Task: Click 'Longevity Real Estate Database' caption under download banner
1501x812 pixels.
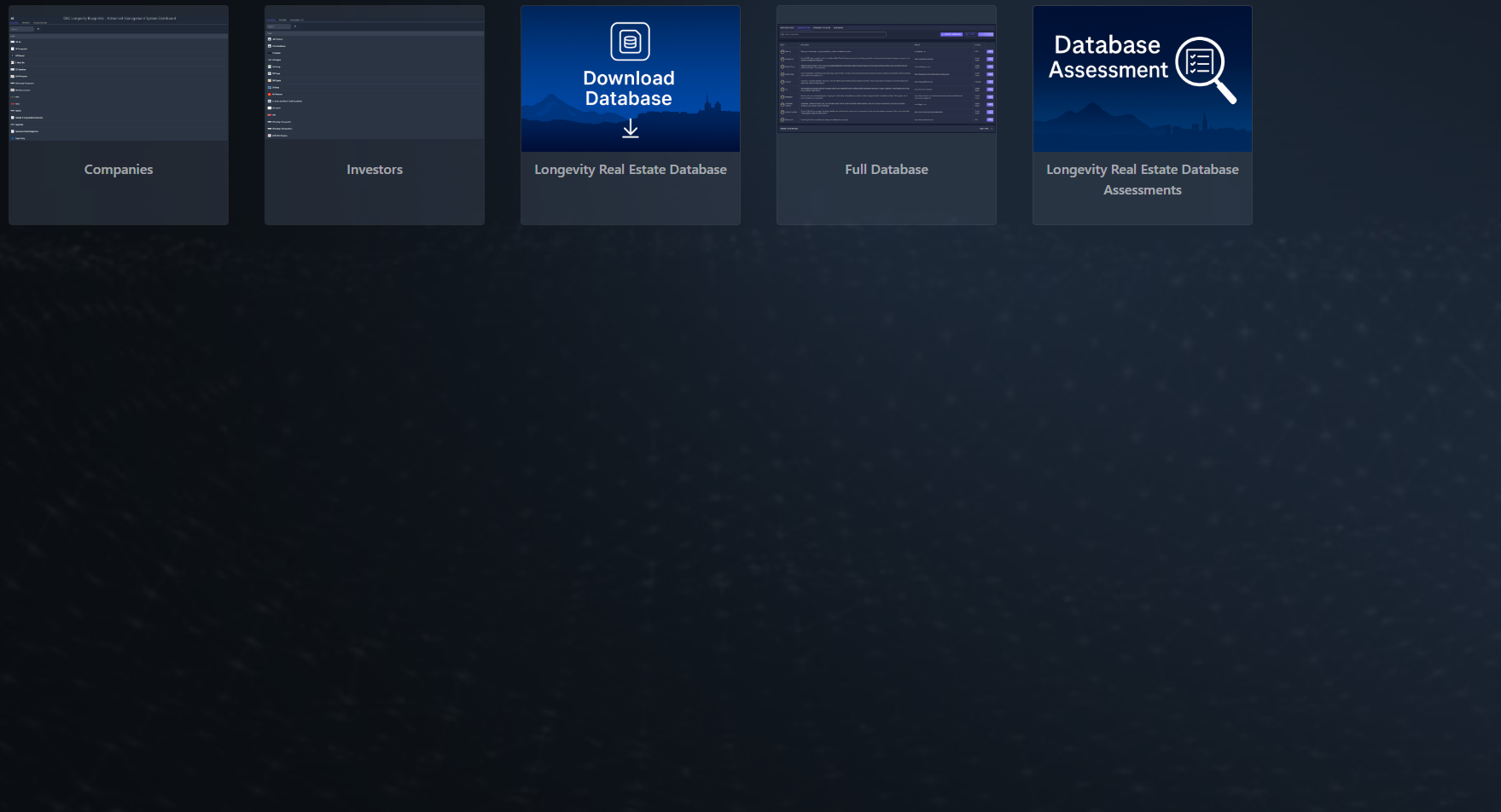Action: (630, 170)
